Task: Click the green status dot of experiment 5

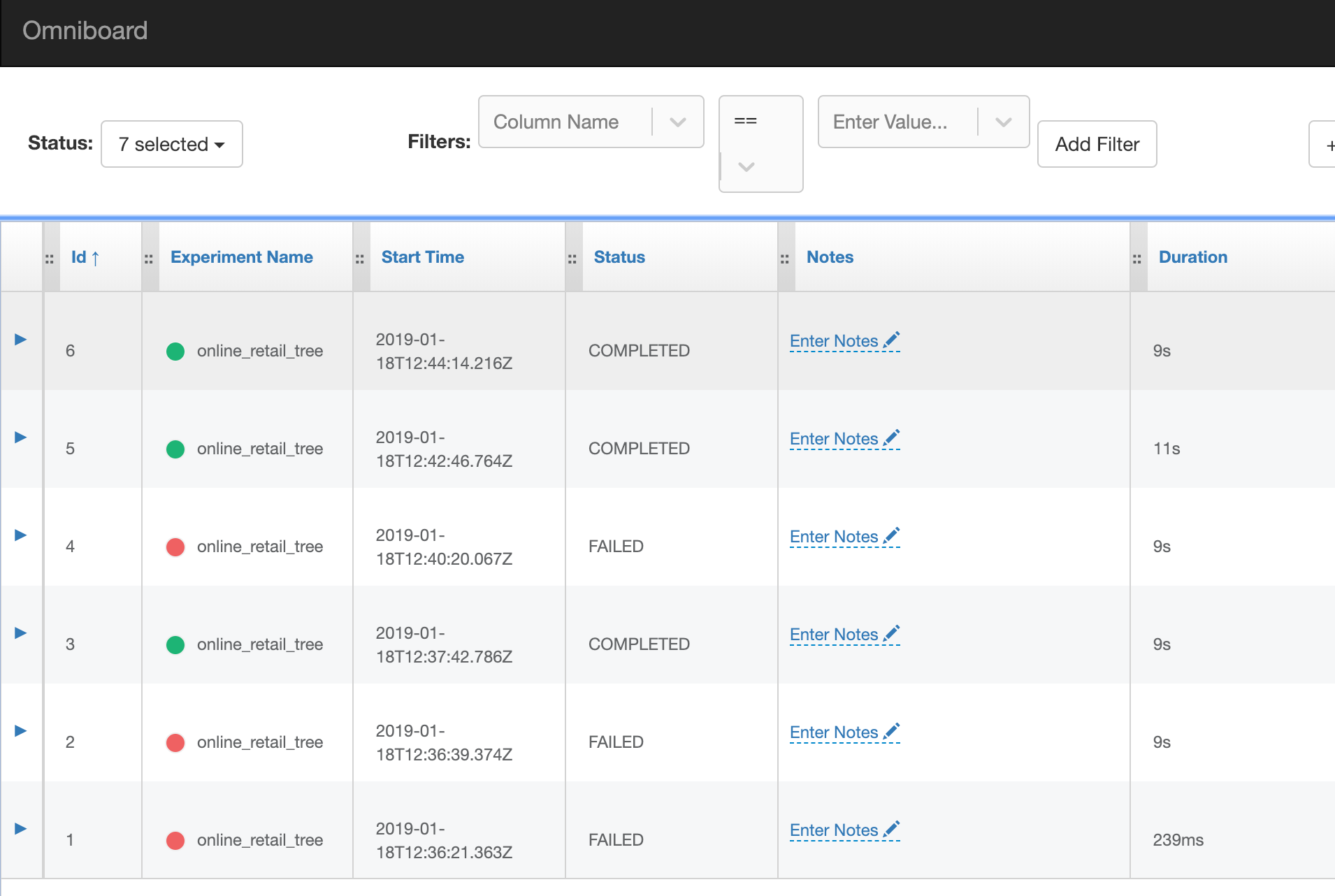Action: click(175, 449)
